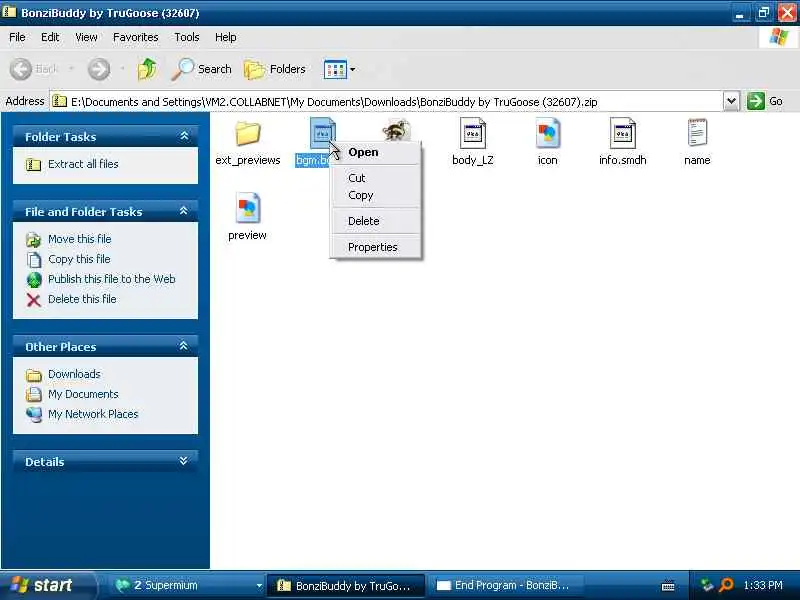Click the orange magnifier tray icon
The image size is (800, 600).
point(726,585)
